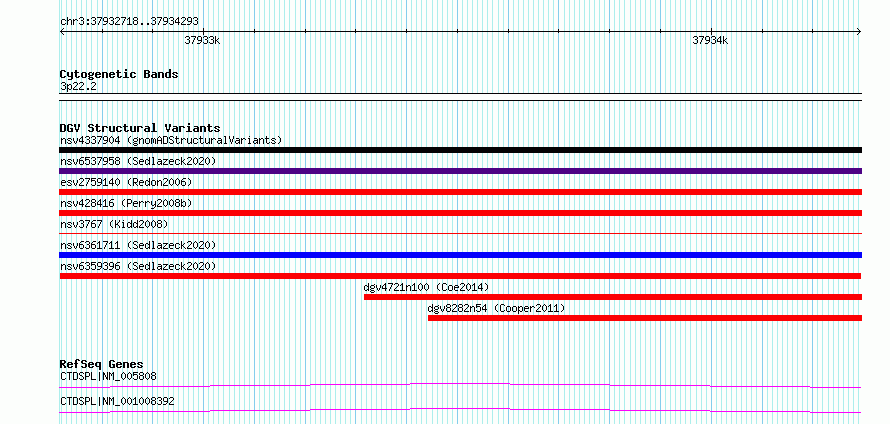Open the CTDSPL|NM_001008392 label
Viewport: 890px width, 424px height.
click(117, 401)
